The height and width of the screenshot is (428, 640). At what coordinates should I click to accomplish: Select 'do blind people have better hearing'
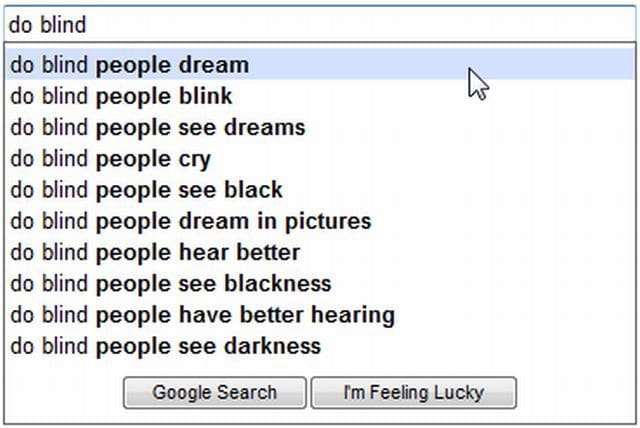pos(203,315)
